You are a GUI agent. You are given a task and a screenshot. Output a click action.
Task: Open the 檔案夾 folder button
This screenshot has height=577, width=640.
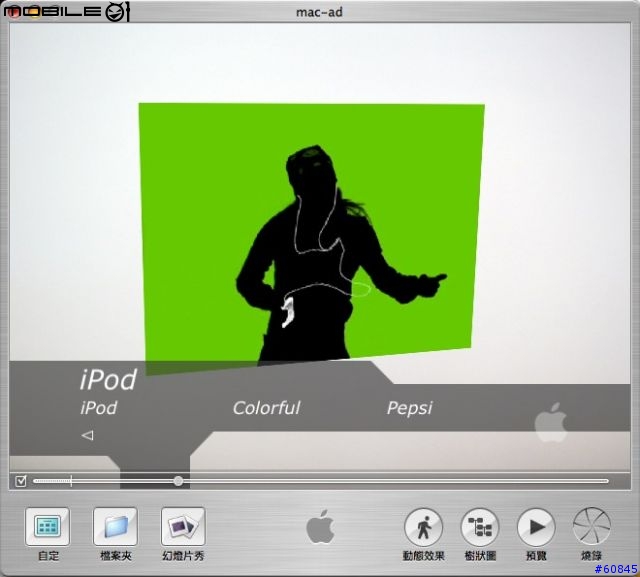pos(115,526)
